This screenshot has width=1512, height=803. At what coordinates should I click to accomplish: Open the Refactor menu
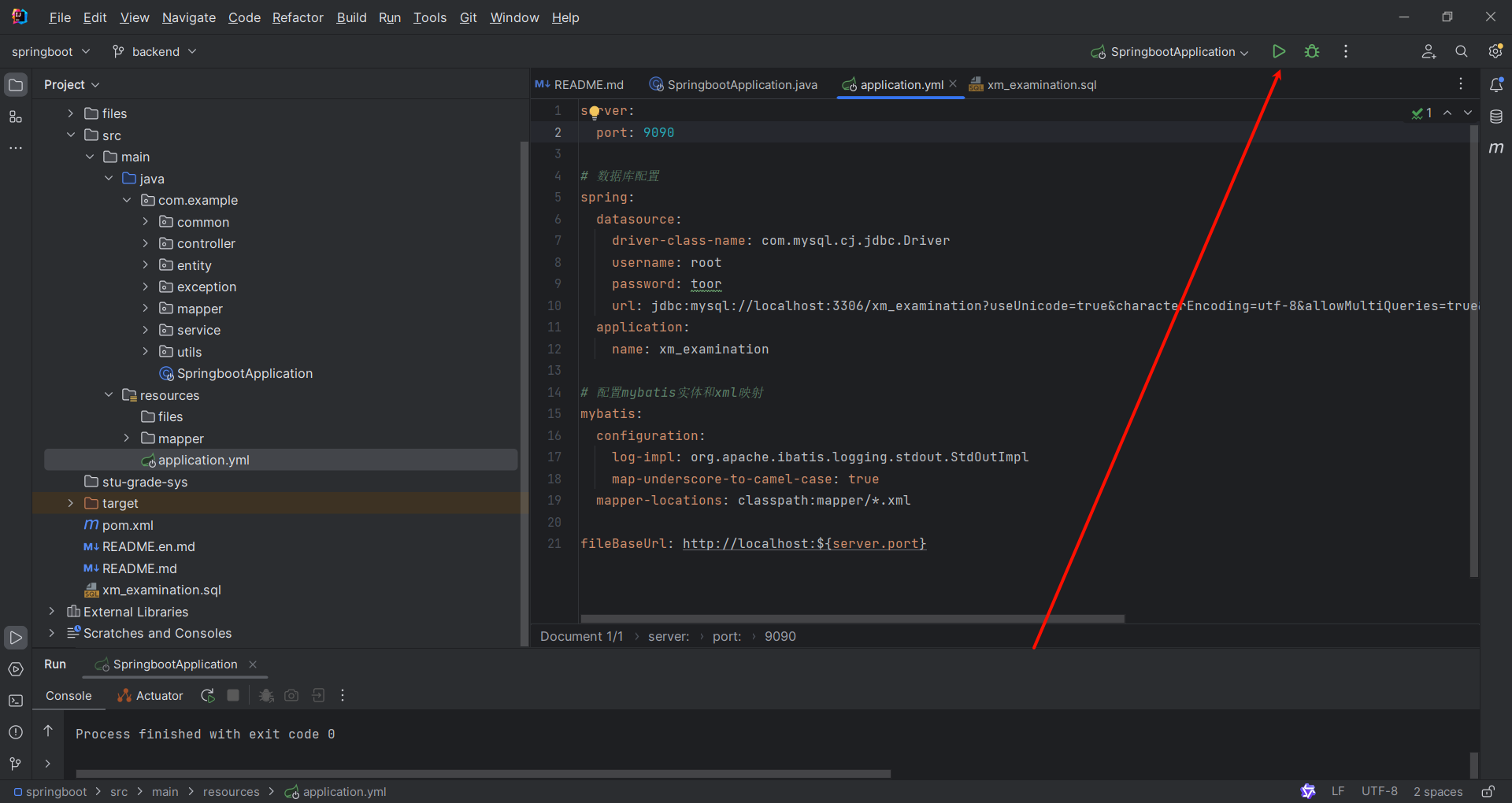(x=298, y=17)
